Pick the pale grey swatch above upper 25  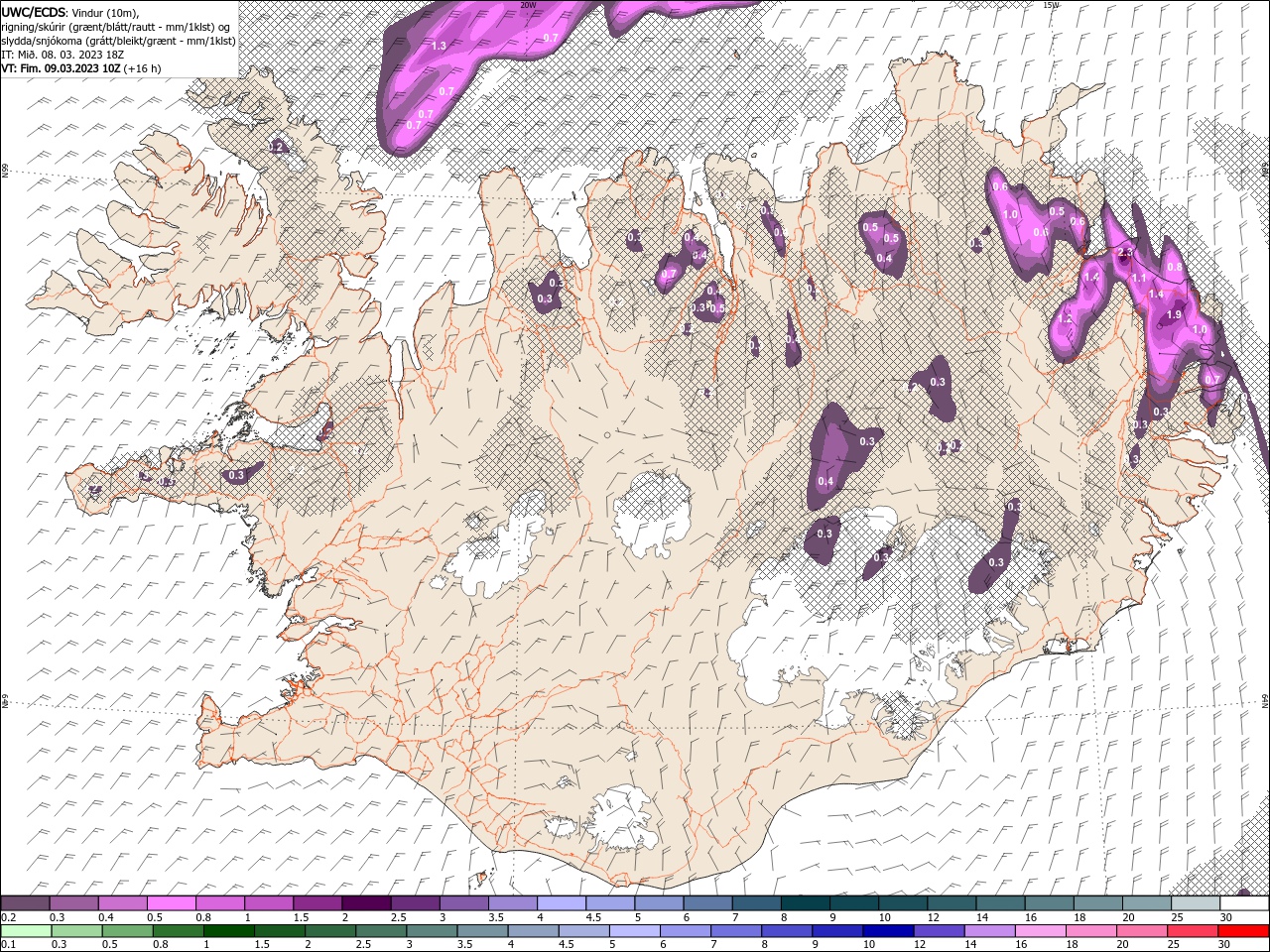(x=1195, y=903)
